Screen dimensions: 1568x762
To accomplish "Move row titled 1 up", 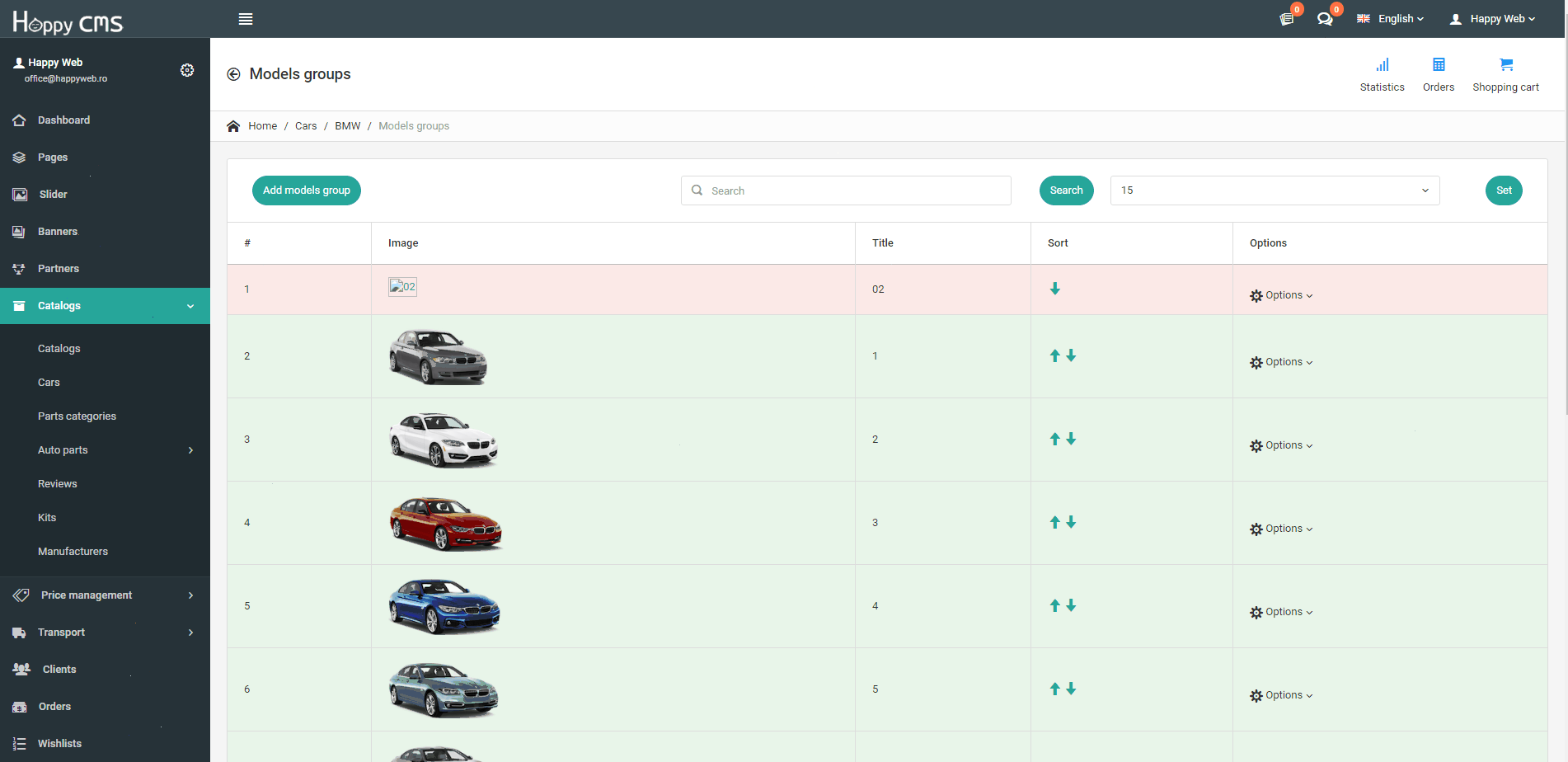I will click(x=1054, y=355).
